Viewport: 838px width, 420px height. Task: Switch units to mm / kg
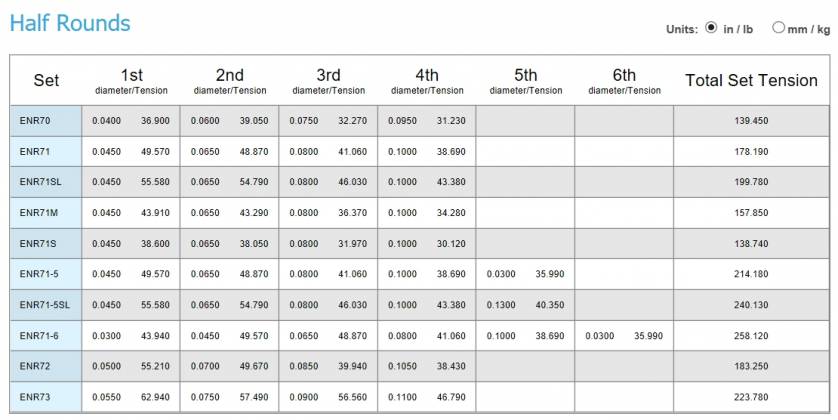[x=778, y=27]
